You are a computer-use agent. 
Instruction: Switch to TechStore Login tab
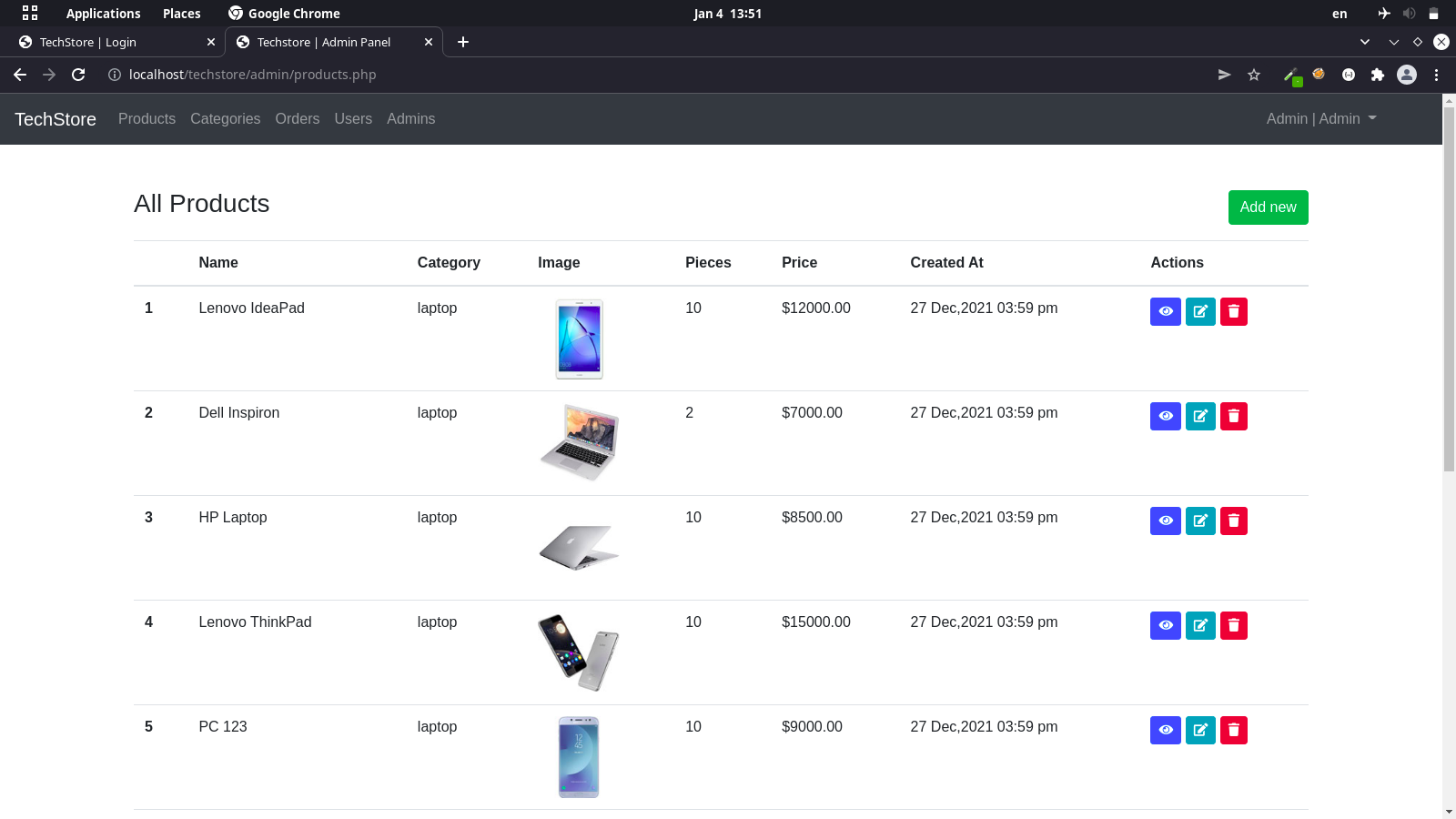pos(116,42)
